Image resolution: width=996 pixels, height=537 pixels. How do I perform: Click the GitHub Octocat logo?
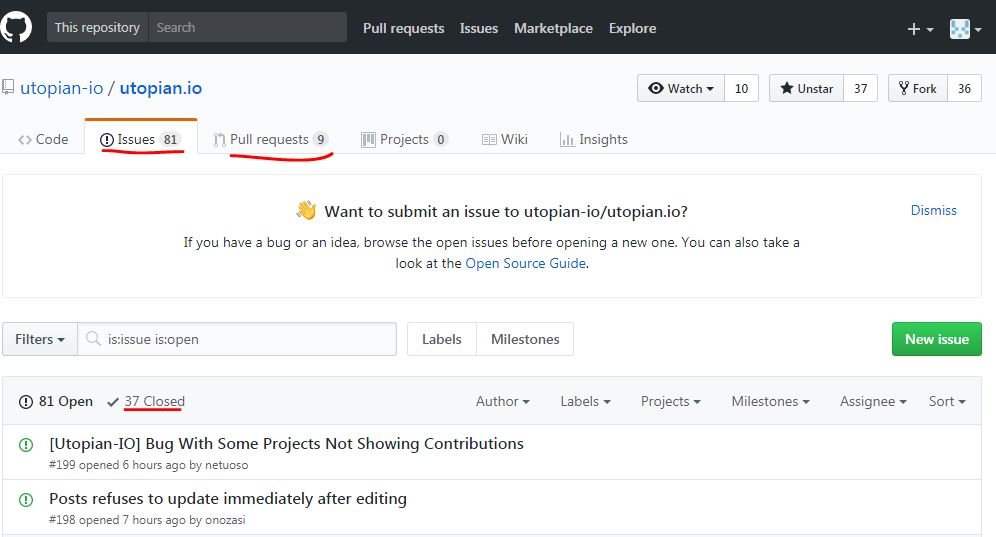tap(16, 27)
